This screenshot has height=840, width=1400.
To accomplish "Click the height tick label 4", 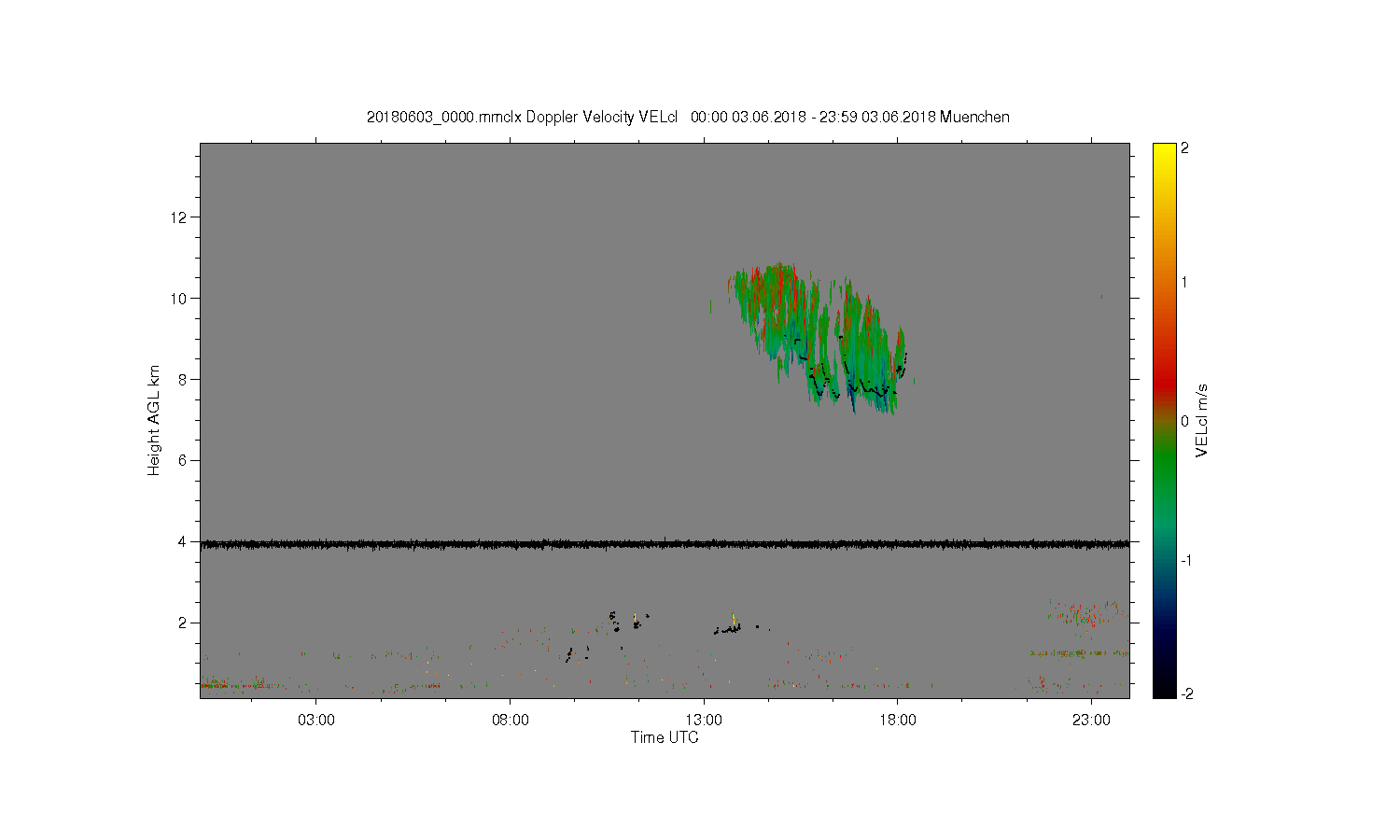I will [184, 541].
